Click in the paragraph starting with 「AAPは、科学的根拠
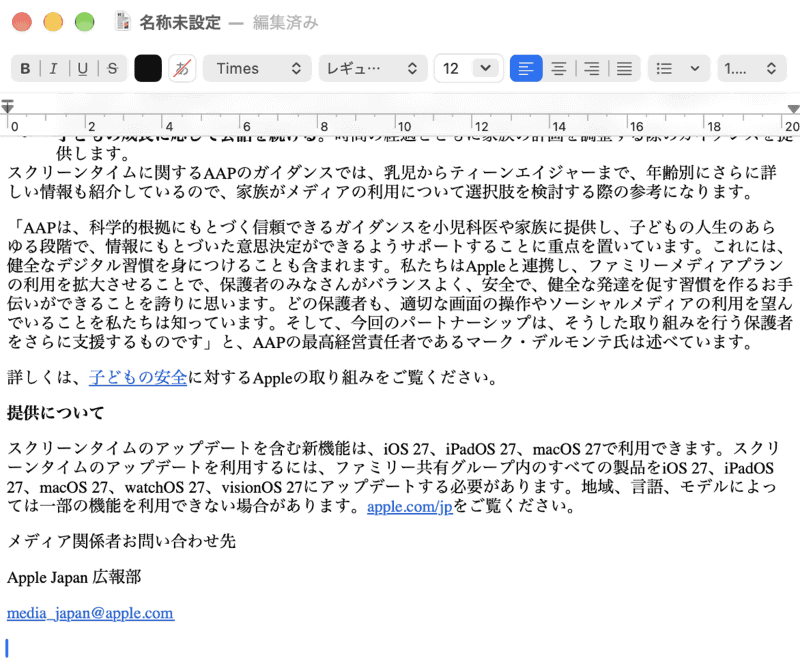 (400, 284)
